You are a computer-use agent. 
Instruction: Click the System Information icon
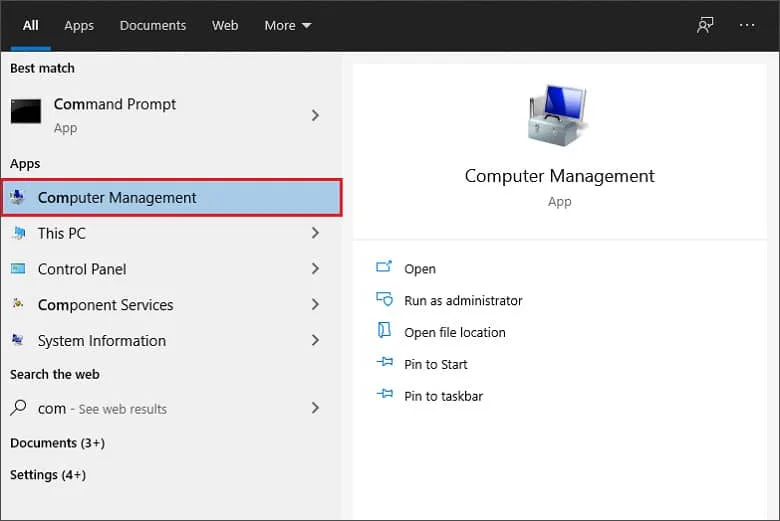18,340
